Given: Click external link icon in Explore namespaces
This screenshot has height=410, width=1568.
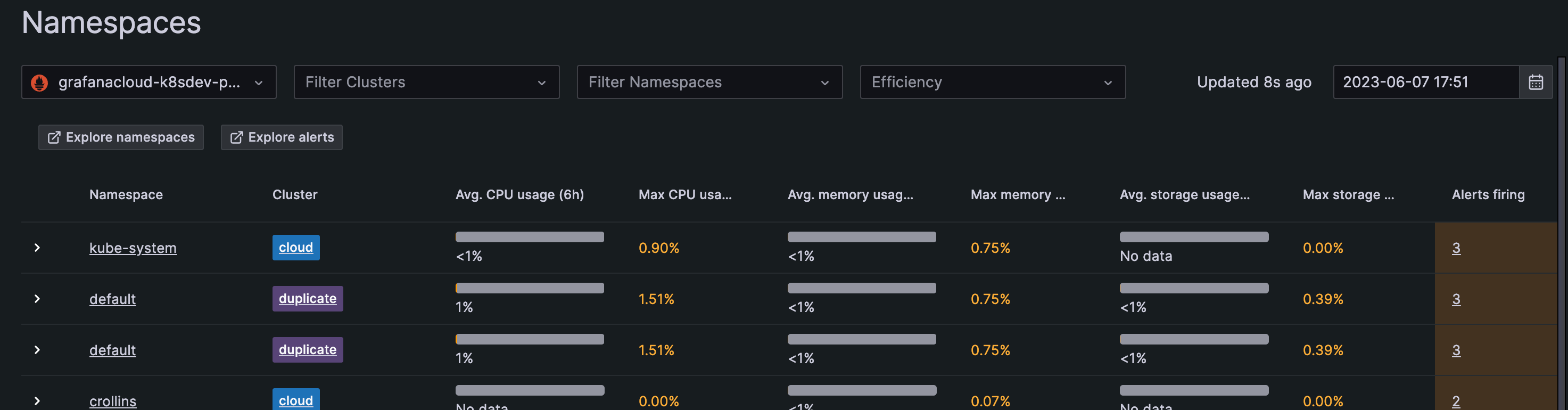Looking at the screenshot, I should point(54,138).
